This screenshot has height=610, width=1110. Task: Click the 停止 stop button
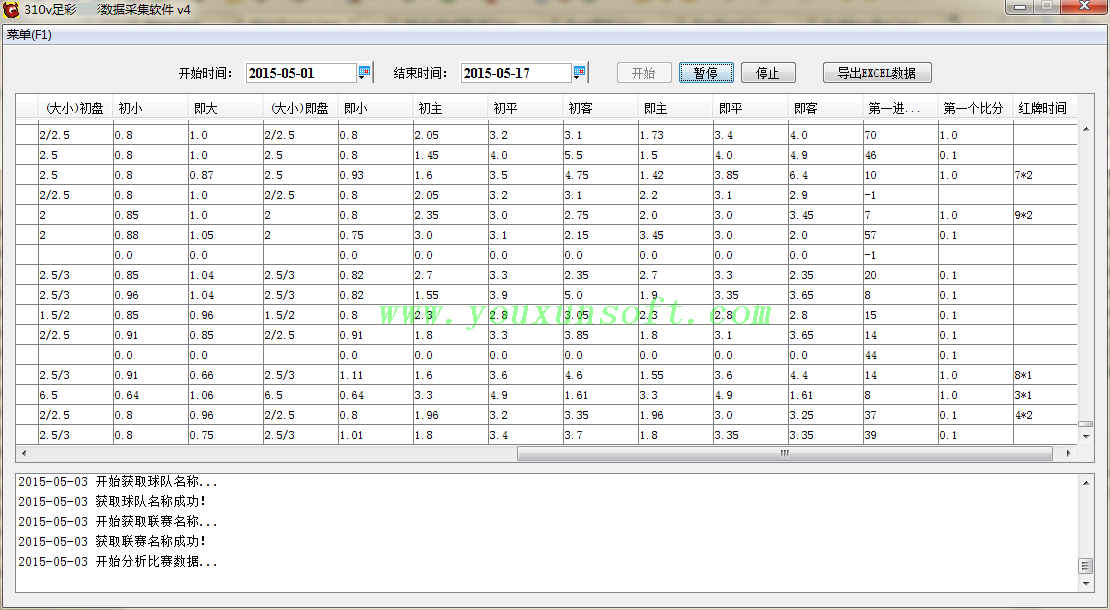click(x=768, y=73)
